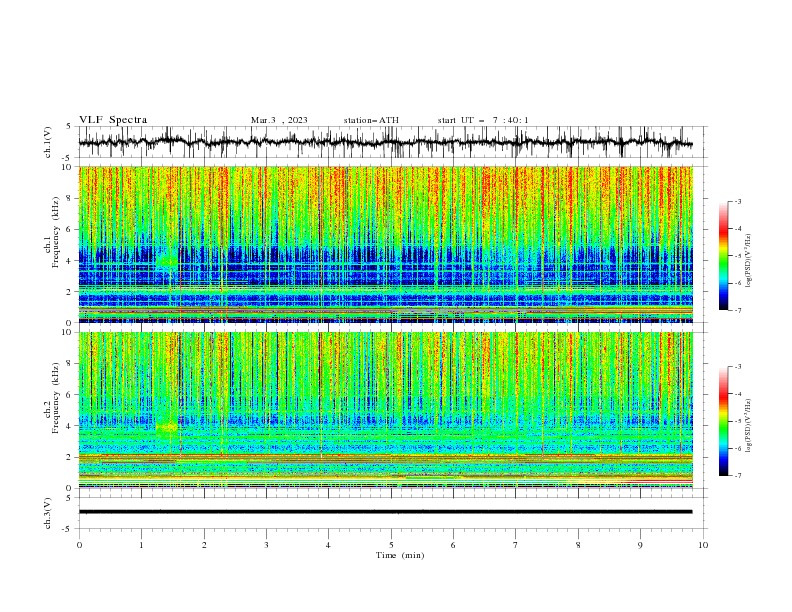
Task: Select the ch.2 "Frequency (kHz)" axis label
Action: [55, 398]
